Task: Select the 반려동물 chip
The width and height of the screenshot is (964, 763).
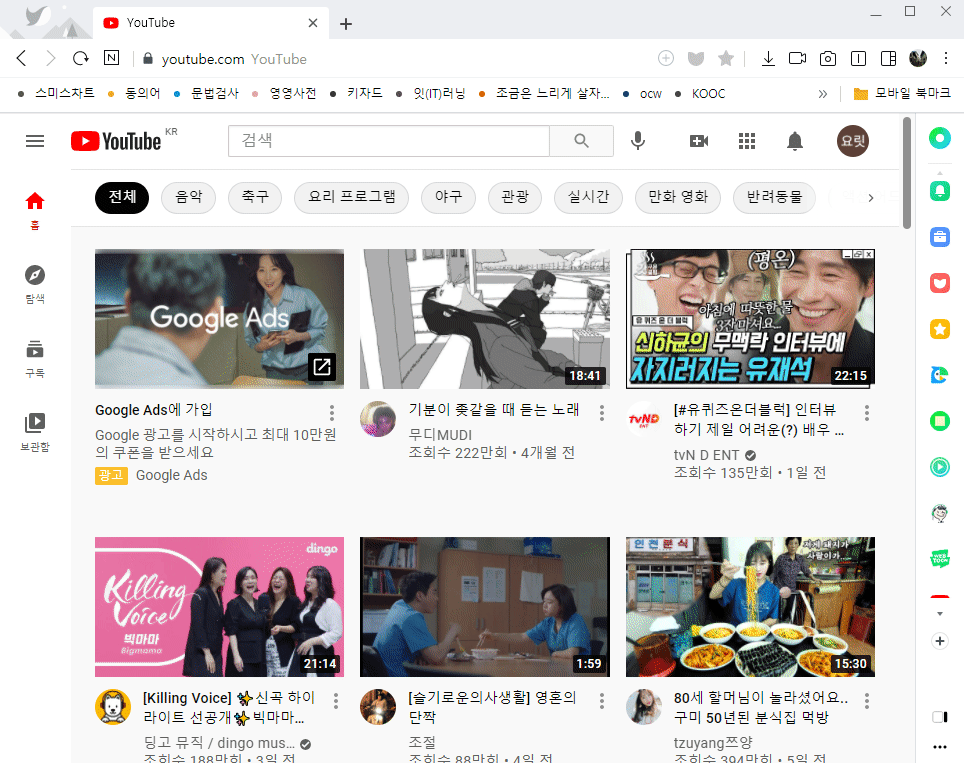Action: tap(775, 197)
